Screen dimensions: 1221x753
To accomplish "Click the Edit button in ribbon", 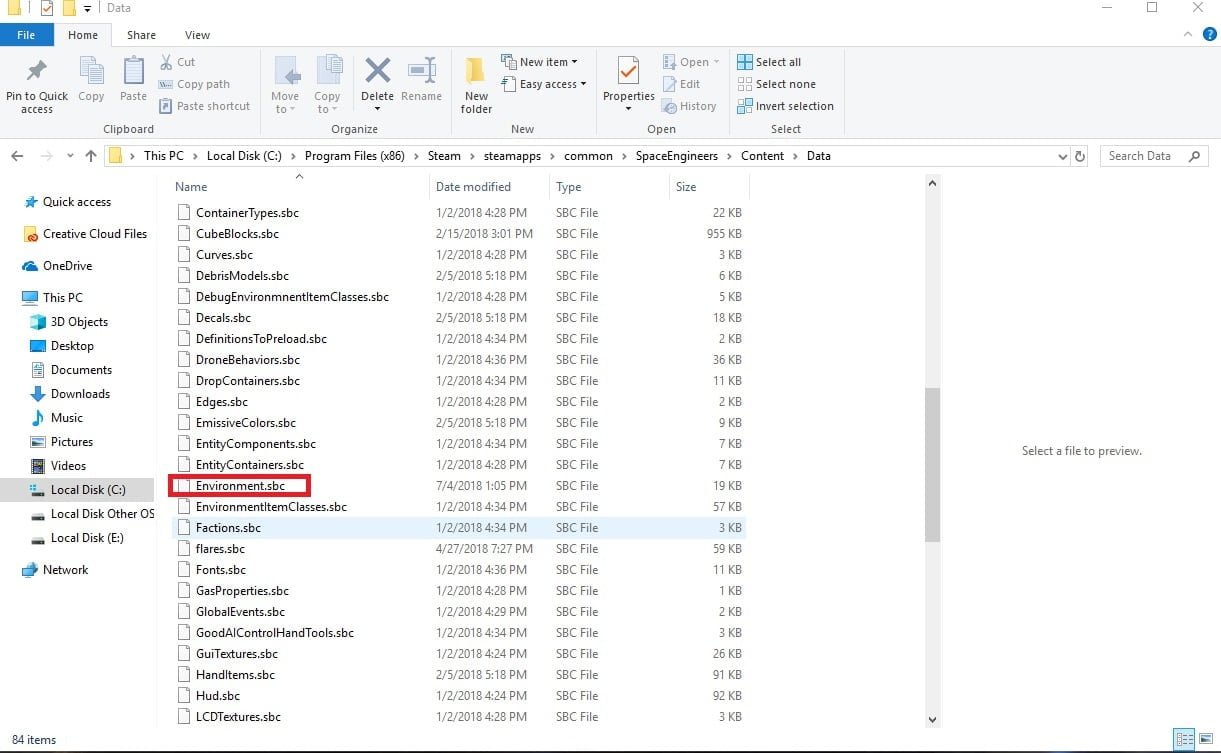I will (680, 84).
